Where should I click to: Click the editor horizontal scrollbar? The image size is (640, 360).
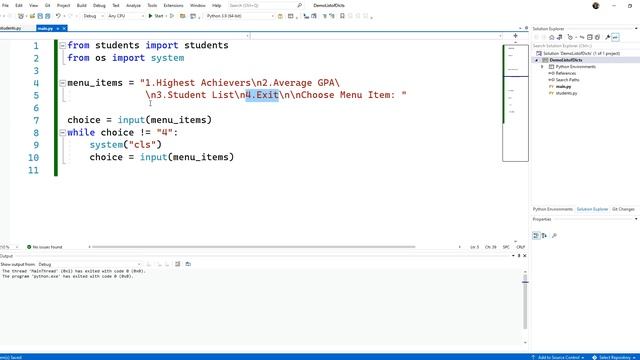tap(254, 247)
